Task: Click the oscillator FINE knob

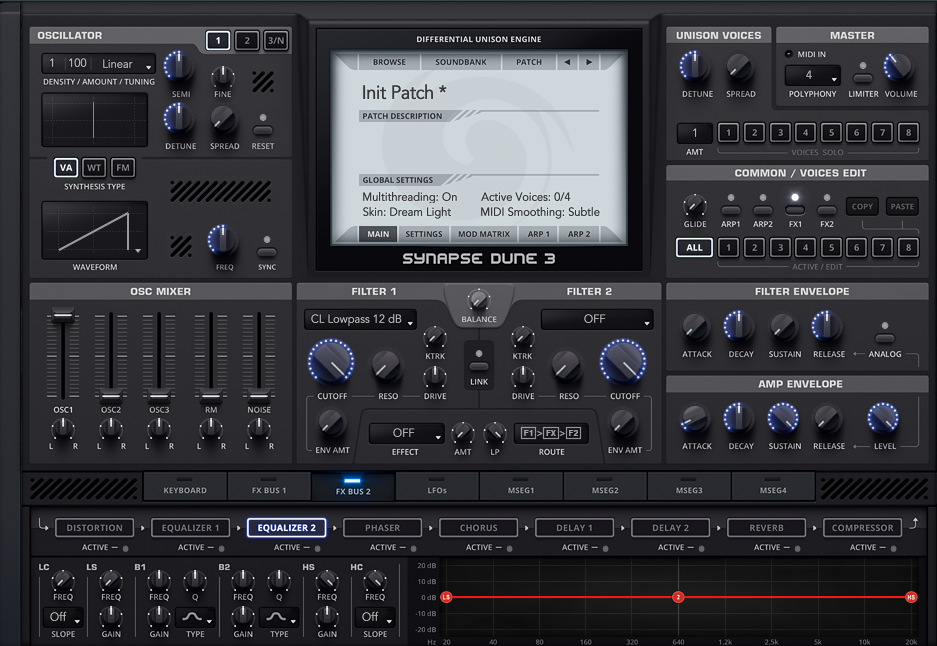Action: pos(223,76)
